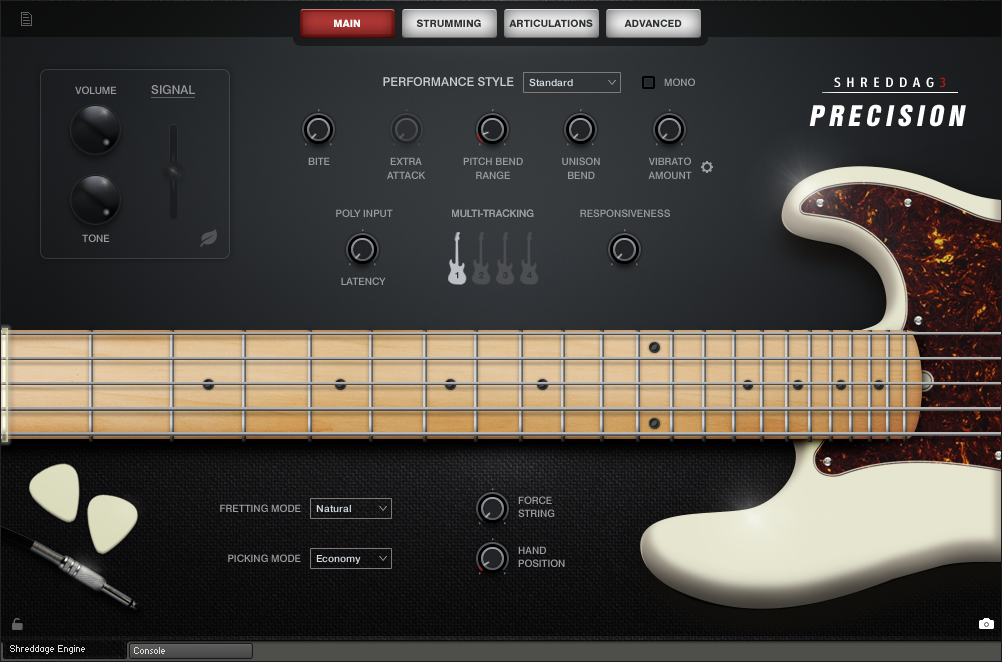The height and width of the screenshot is (662, 1002).
Task: Adjust the SIGNAL fader slider
Action: (x=172, y=173)
